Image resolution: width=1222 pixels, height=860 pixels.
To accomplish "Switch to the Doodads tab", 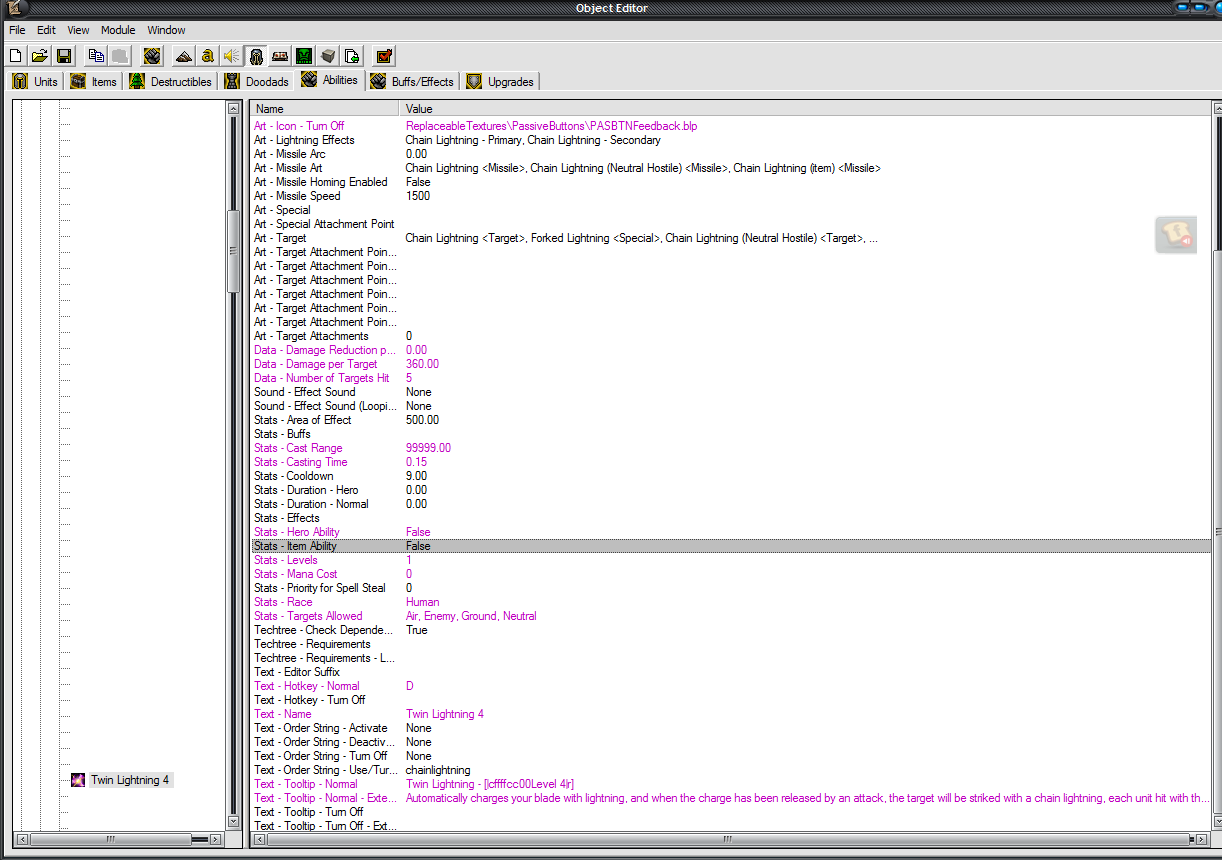I will [257, 82].
